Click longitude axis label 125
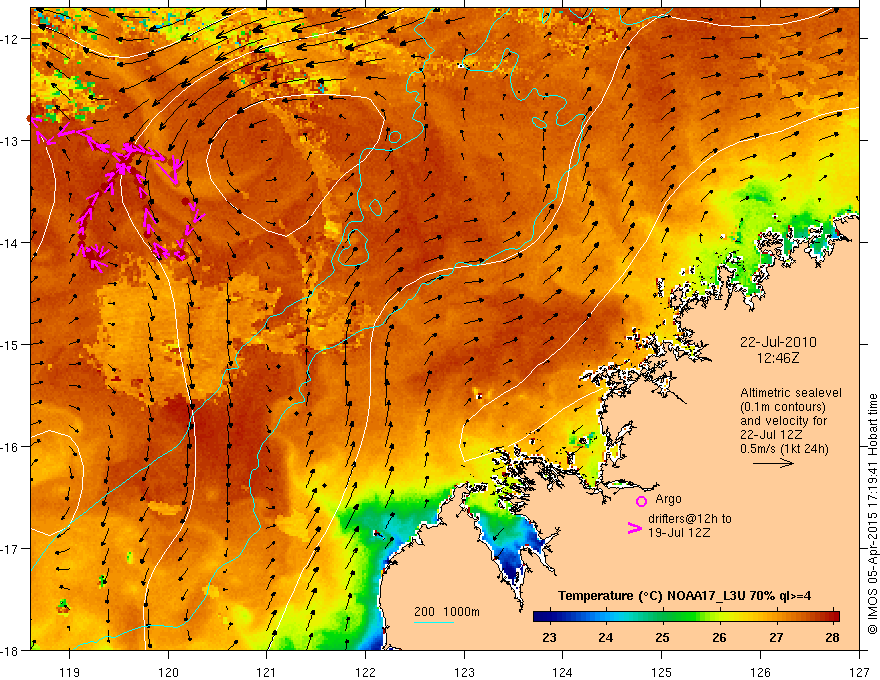Image resolution: width=880 pixels, height=680 pixels. pyautogui.click(x=662, y=672)
